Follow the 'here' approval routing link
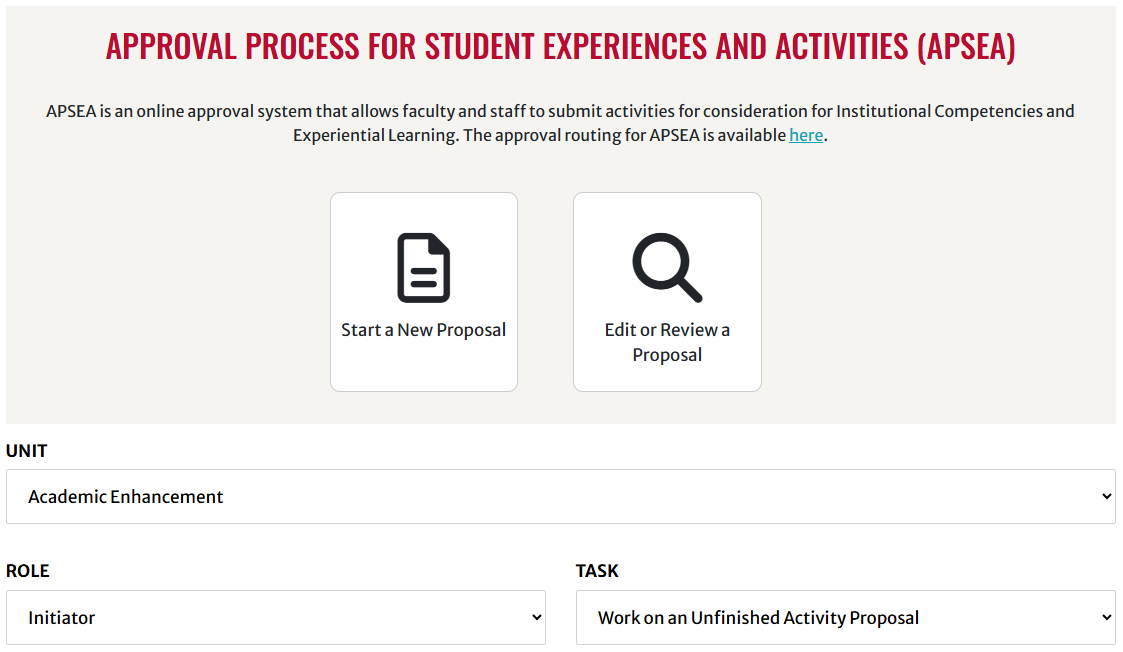Image resolution: width=1123 pixels, height=652 pixels. pos(806,135)
